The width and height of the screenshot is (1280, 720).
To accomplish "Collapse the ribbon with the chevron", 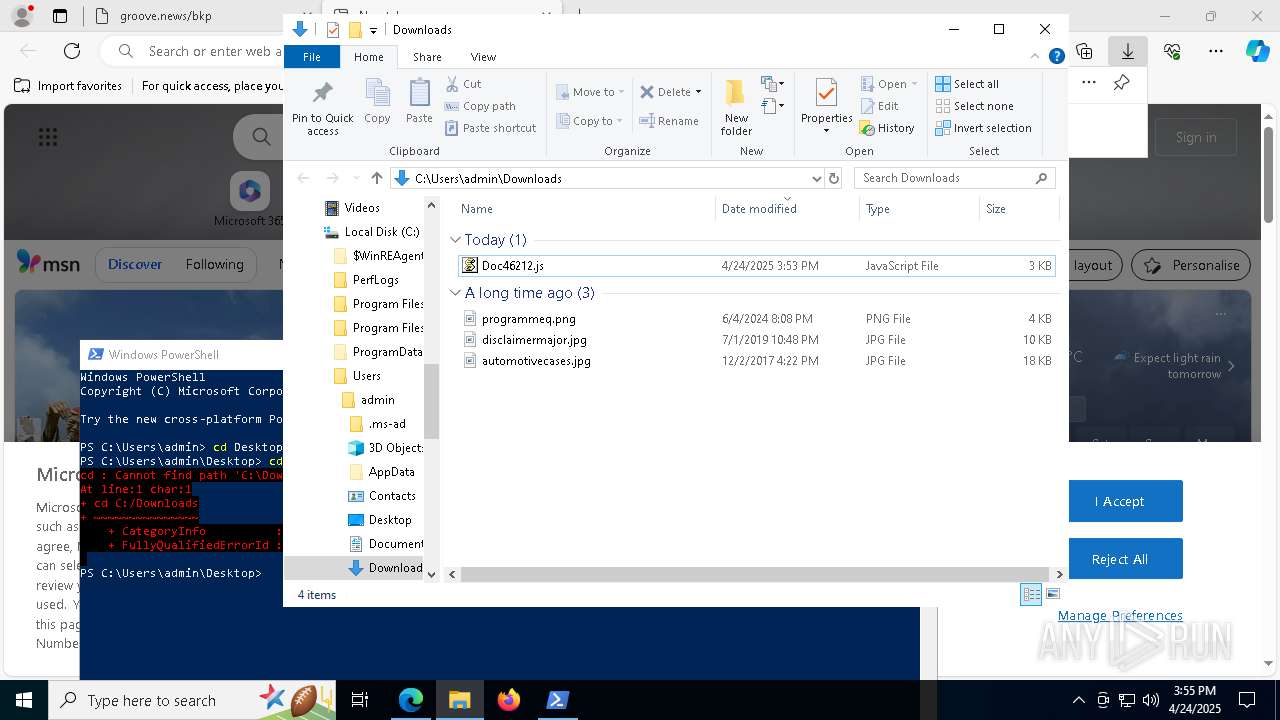I will pos(1036,57).
